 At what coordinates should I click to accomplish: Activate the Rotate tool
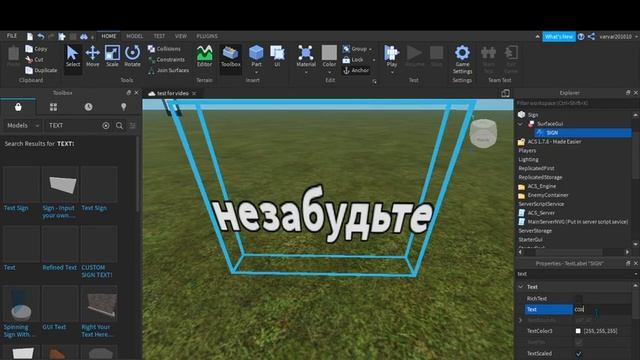point(132,56)
